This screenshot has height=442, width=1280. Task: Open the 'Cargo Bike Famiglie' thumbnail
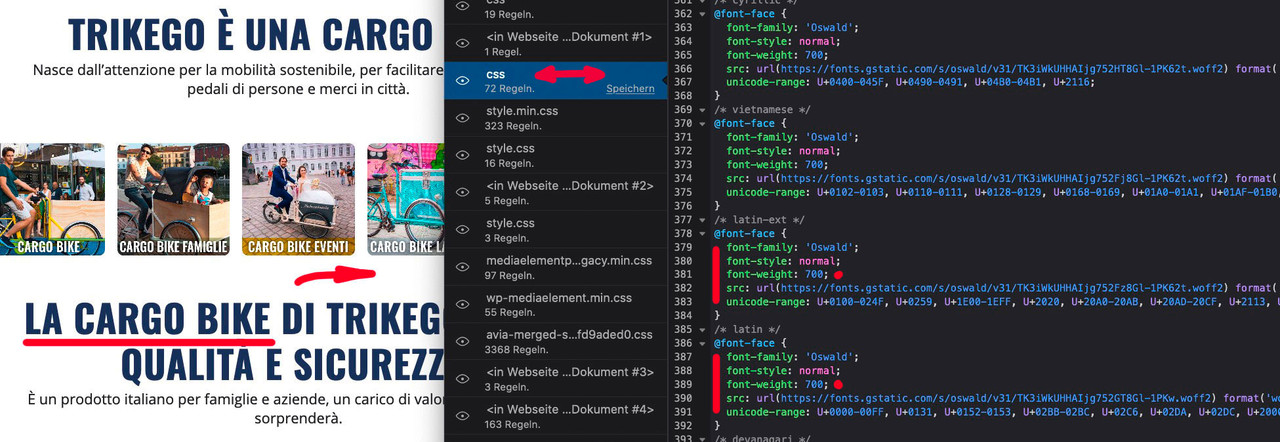pyautogui.click(x=173, y=199)
